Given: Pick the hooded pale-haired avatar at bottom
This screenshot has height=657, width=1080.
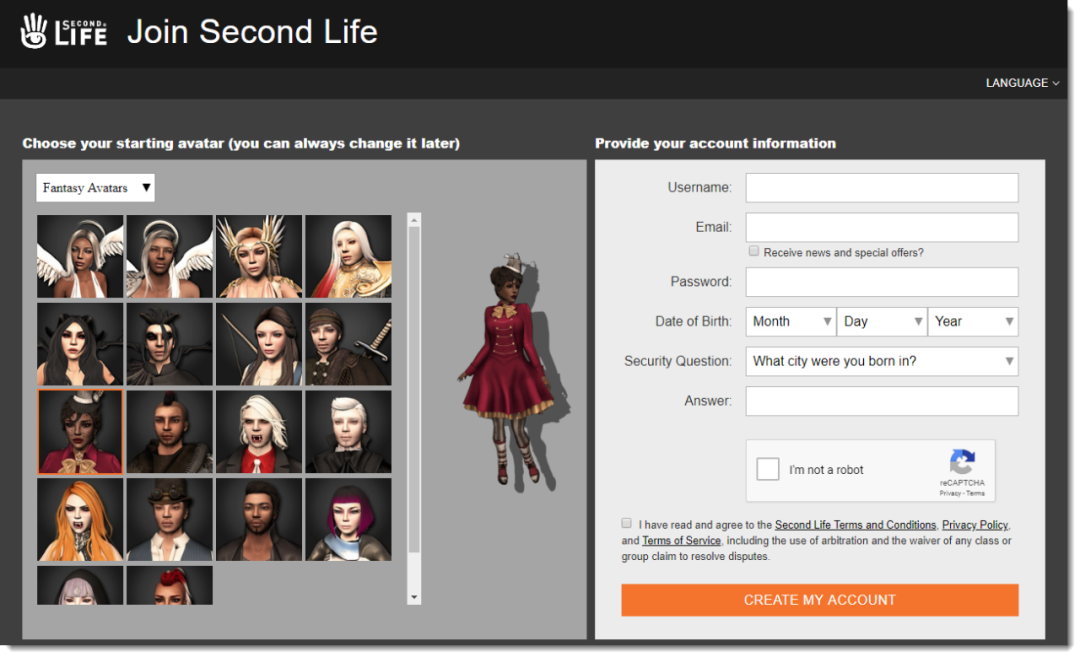Looking at the screenshot, I should 80,585.
